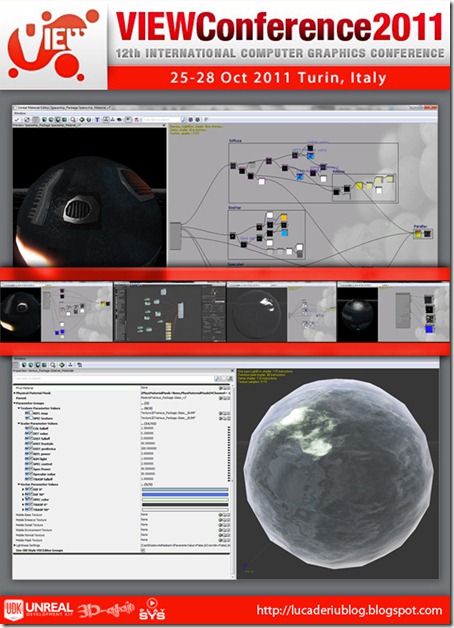Open Window menu in Unreal Material Editor
This screenshot has width=454, height=628.
[x=20, y=113]
